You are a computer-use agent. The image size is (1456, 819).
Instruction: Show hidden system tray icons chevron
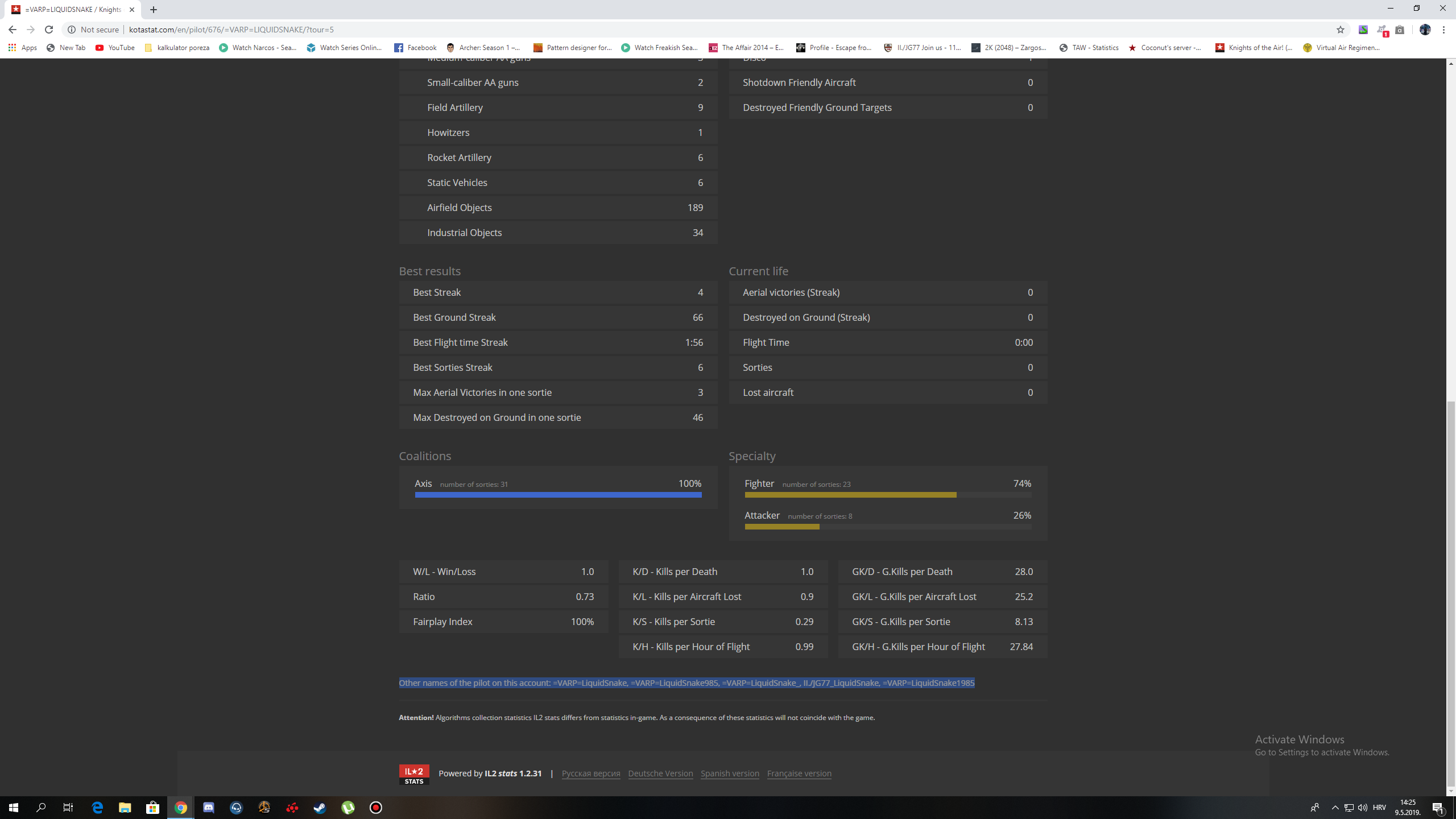coord(1335,808)
